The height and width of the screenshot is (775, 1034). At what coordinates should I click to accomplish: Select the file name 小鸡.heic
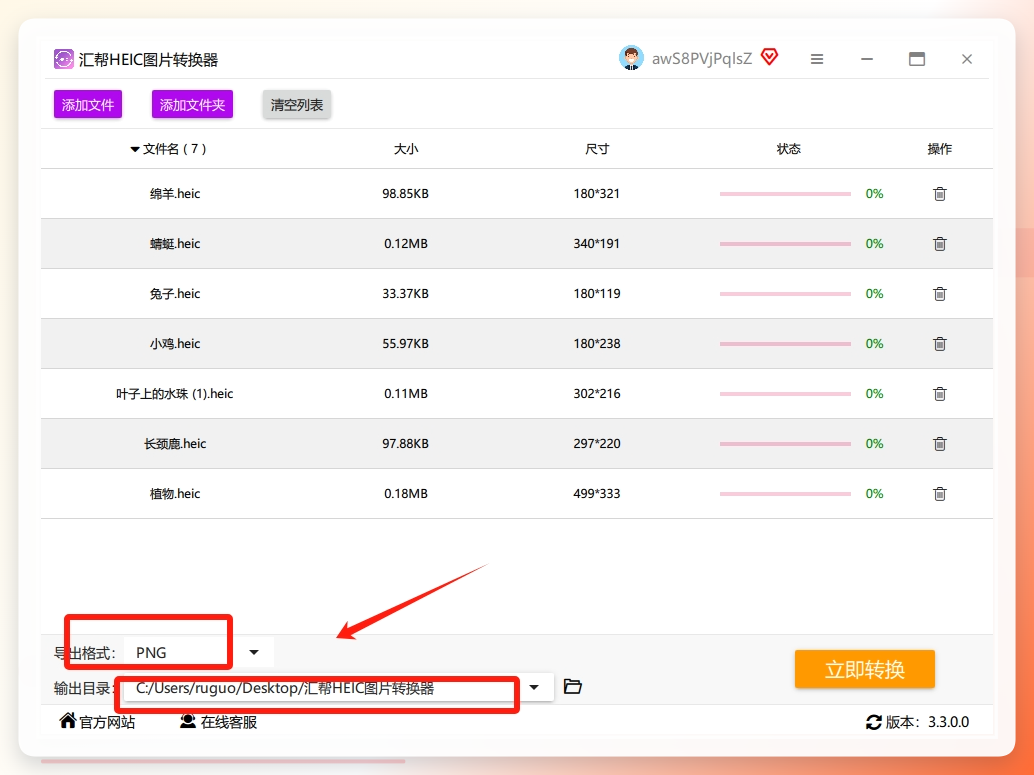(175, 344)
